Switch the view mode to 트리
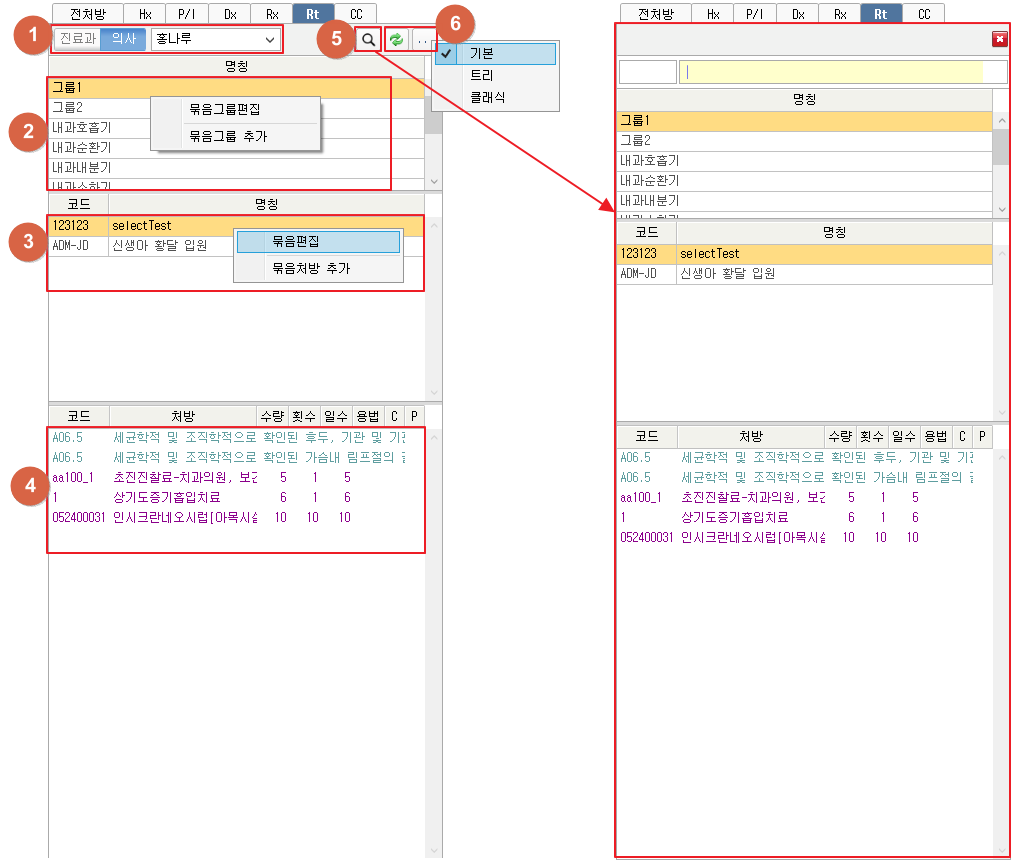Screen dimensions: 1014x865 point(482,76)
